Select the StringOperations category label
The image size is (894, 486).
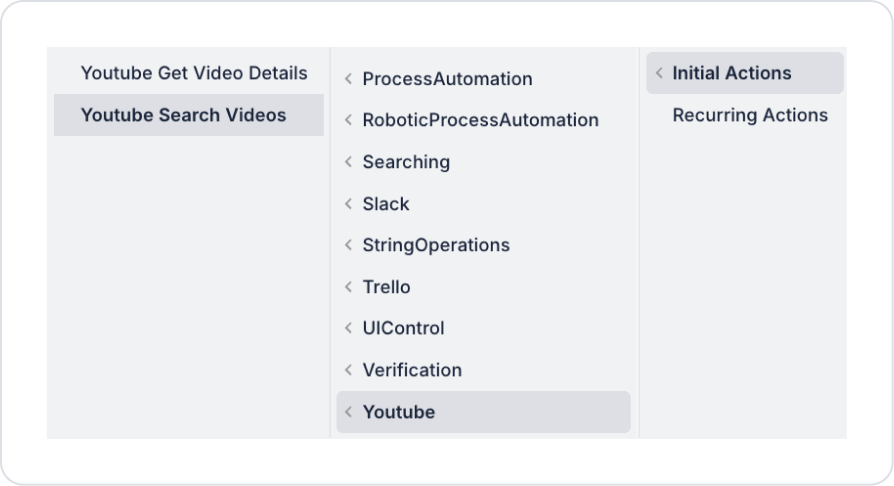pos(436,245)
